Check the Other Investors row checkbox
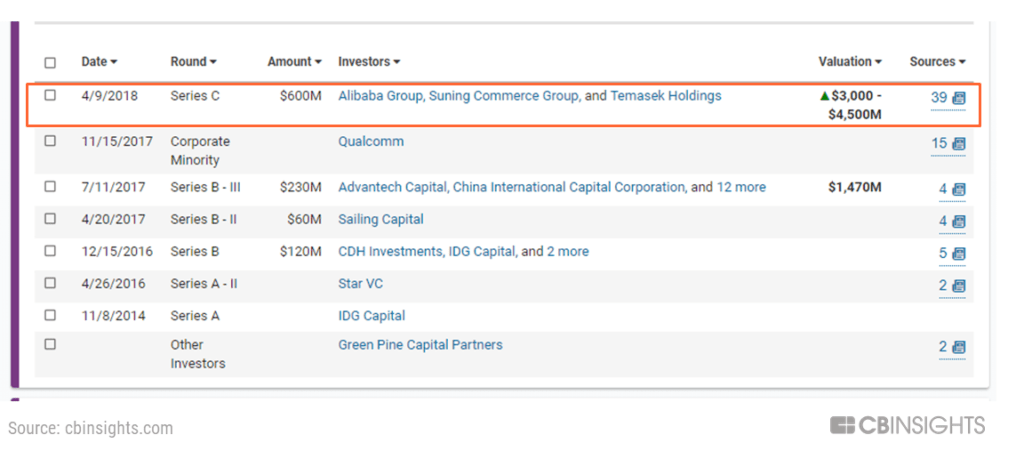The width and height of the screenshot is (1024, 451). 50,344
